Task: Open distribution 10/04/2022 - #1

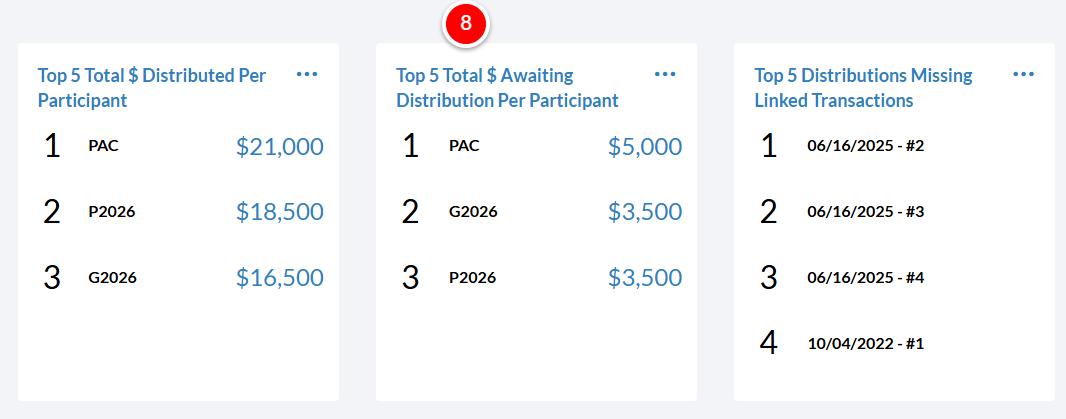Action: coord(865,343)
